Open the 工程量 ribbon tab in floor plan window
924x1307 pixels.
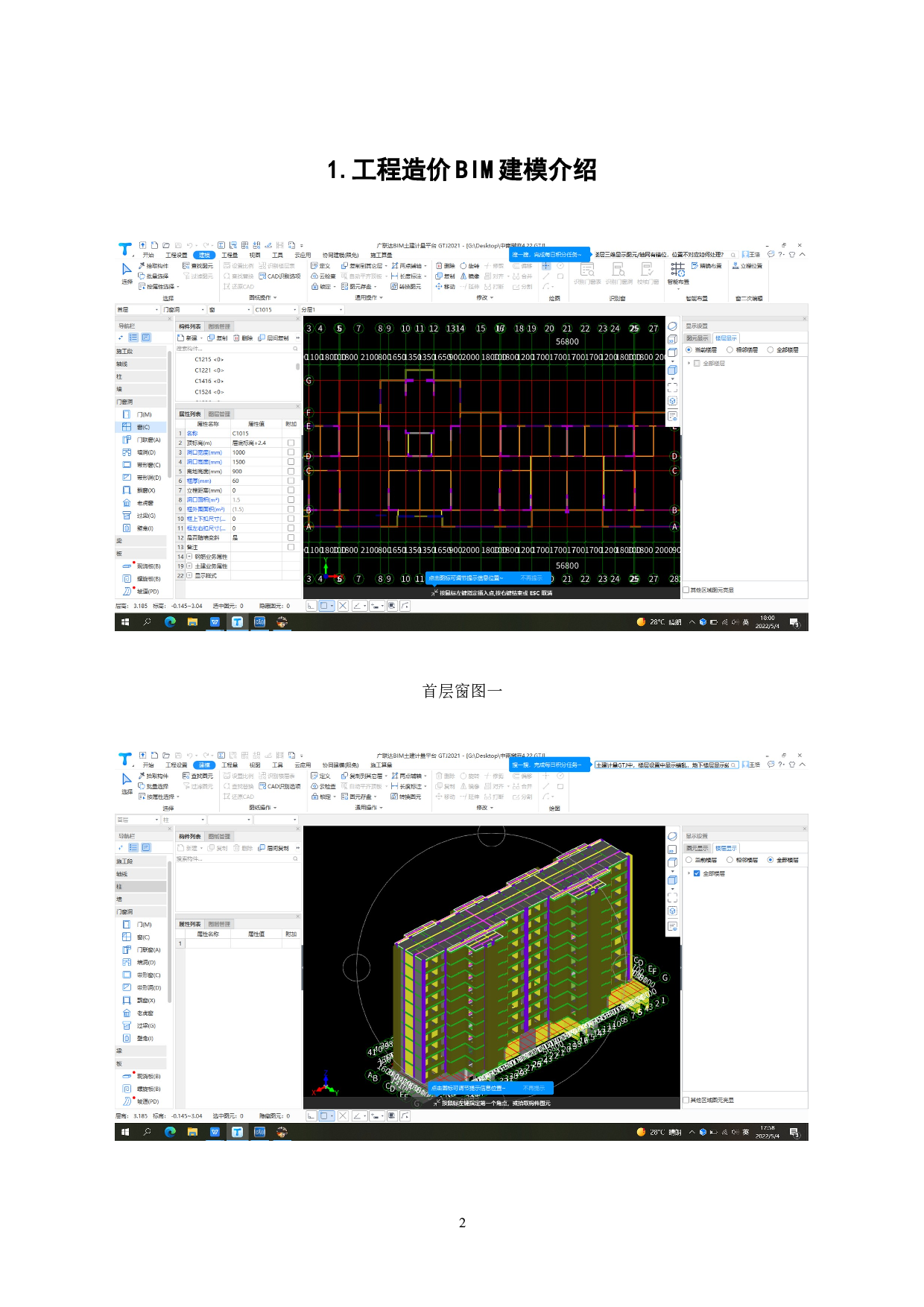point(230,255)
